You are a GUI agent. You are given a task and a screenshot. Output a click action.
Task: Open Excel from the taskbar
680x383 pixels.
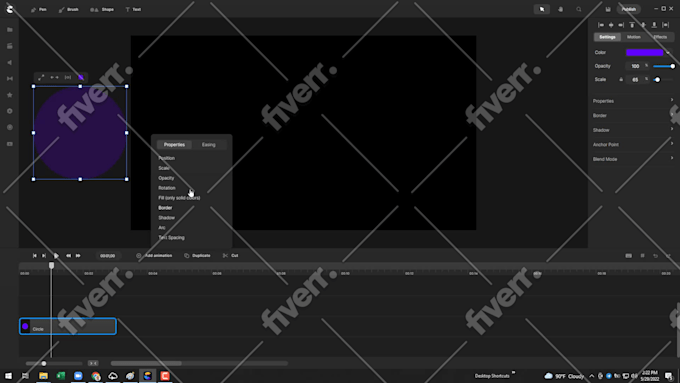(61, 376)
